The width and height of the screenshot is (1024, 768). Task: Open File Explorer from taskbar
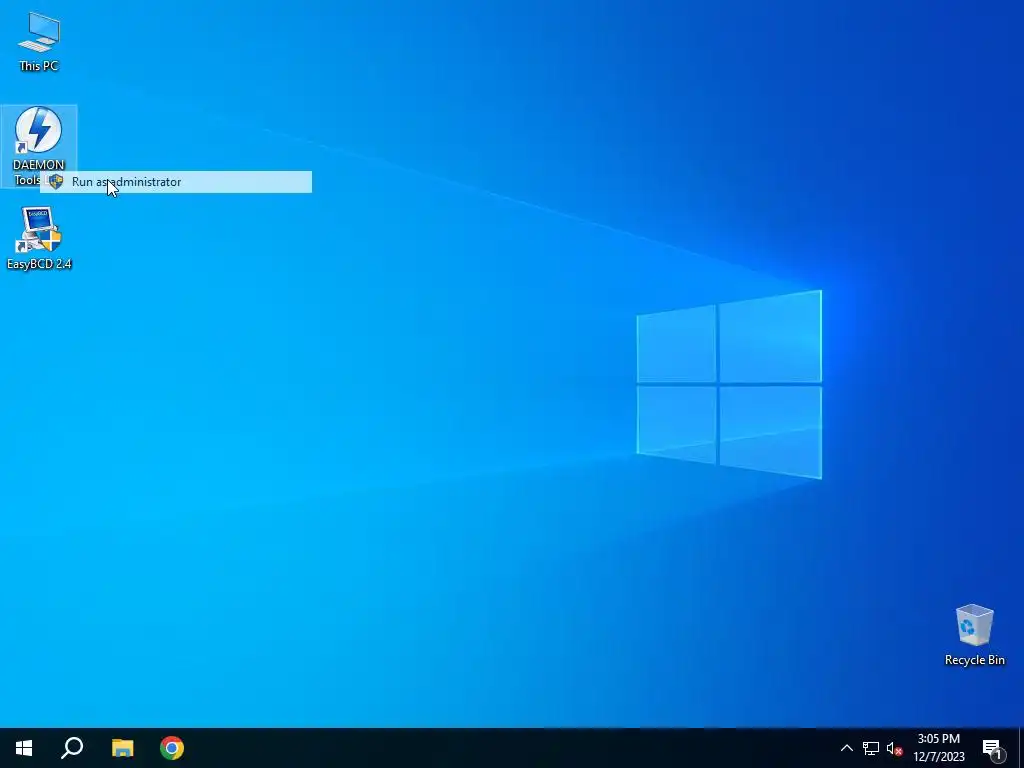[x=122, y=748]
